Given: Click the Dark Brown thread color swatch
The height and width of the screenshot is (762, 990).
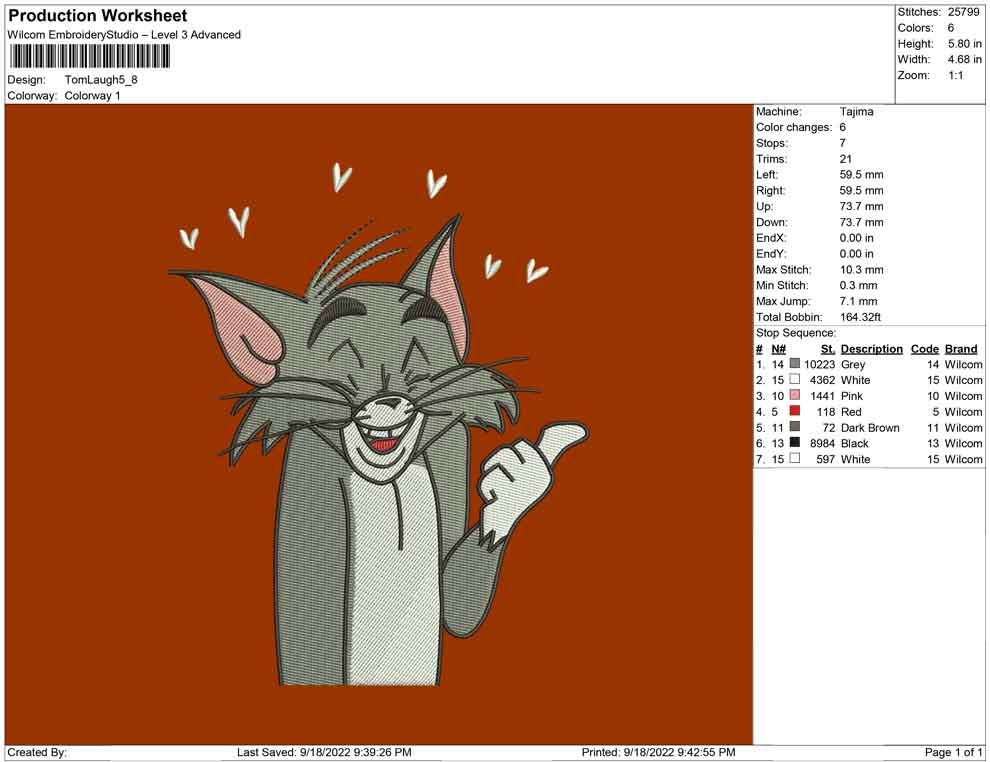Looking at the screenshot, I should click(x=795, y=427).
